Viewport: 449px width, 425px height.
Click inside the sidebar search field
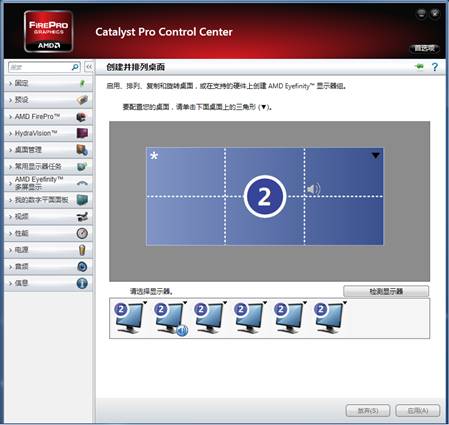tap(40, 67)
